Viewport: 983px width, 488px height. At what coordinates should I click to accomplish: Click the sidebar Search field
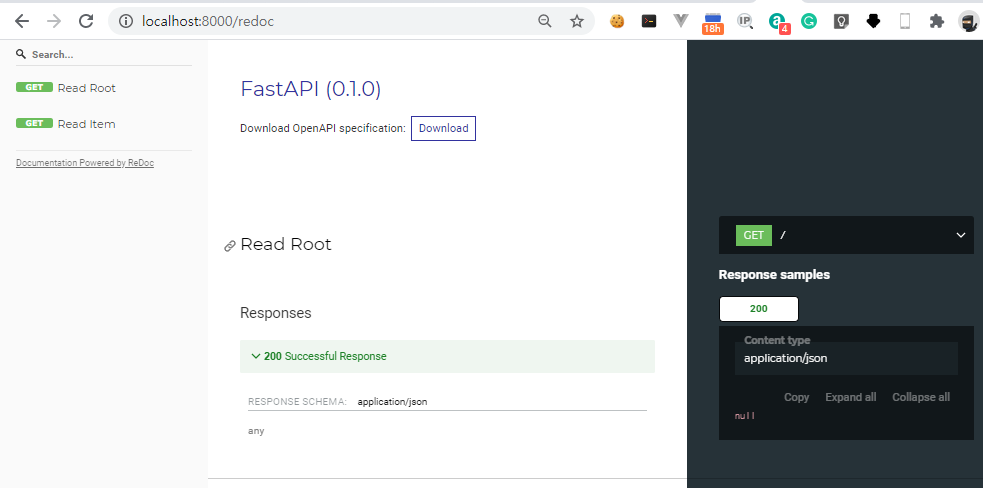click(104, 55)
